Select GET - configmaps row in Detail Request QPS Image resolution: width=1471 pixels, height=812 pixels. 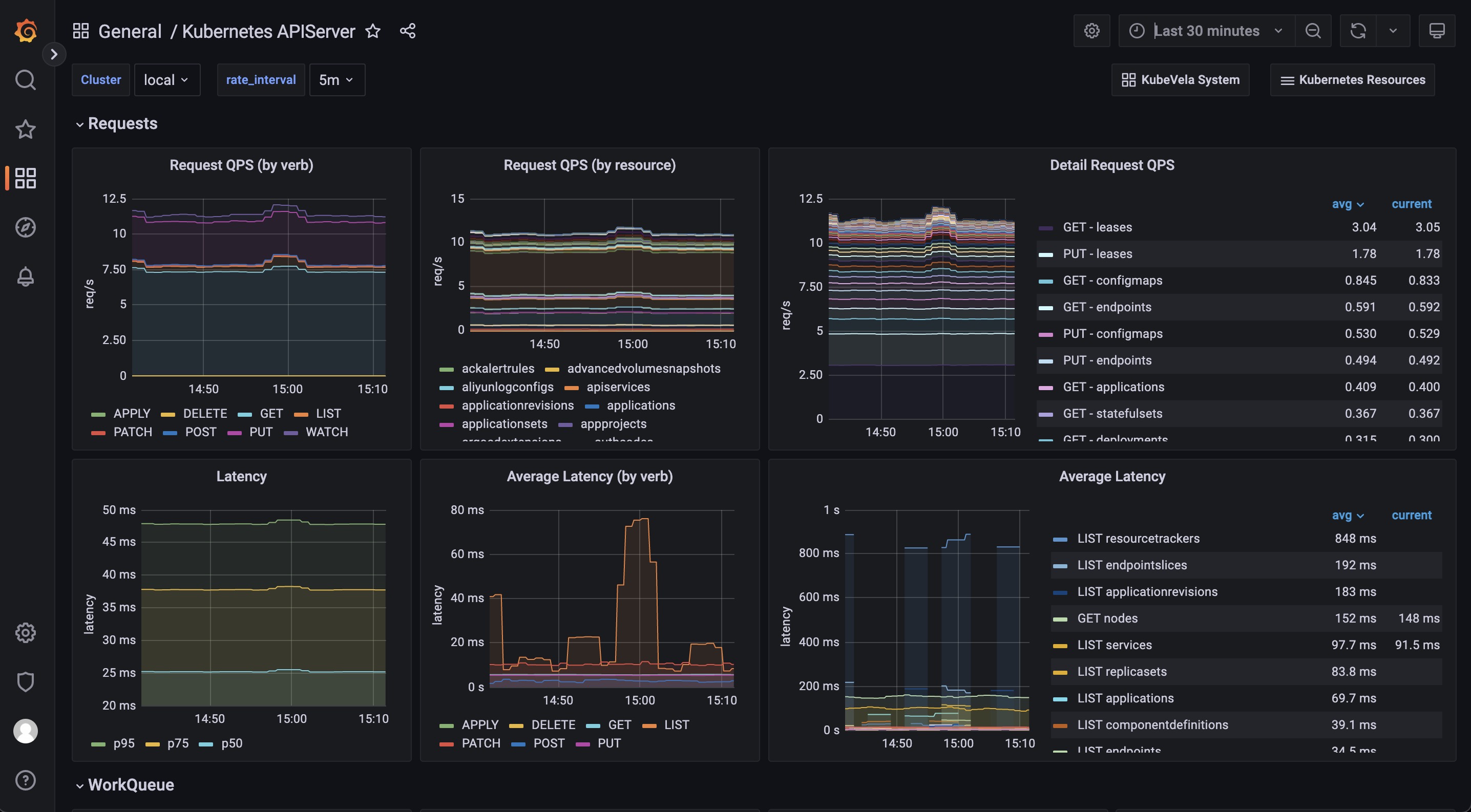[x=1239, y=281]
